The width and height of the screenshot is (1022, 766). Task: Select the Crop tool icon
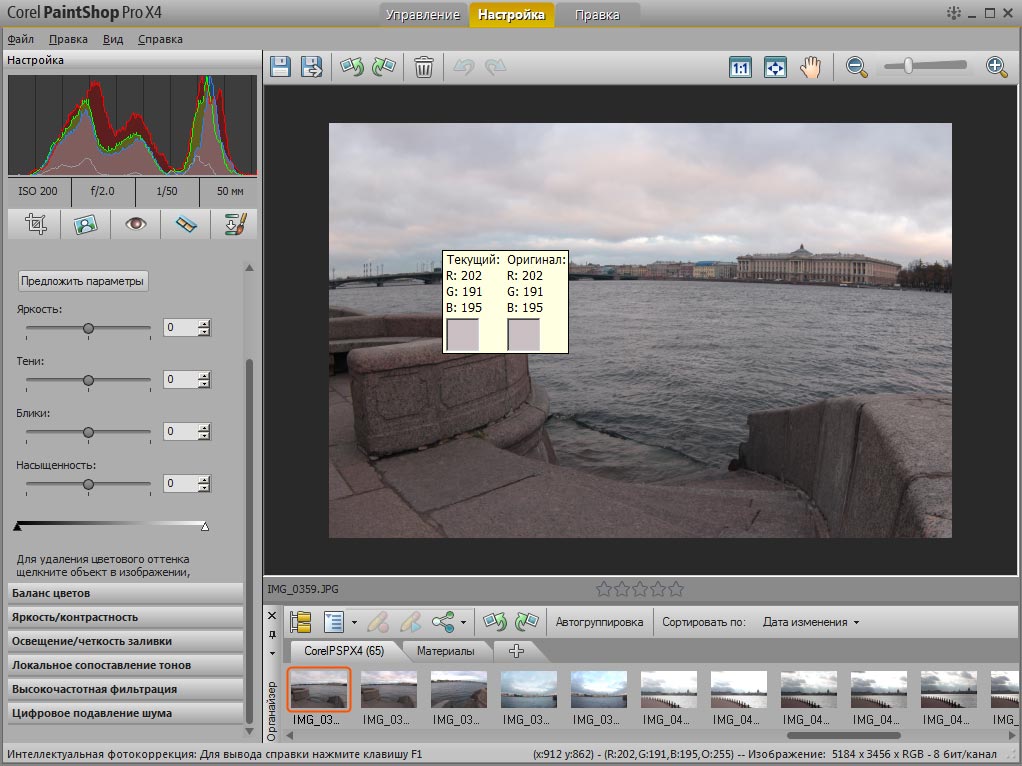[36, 224]
